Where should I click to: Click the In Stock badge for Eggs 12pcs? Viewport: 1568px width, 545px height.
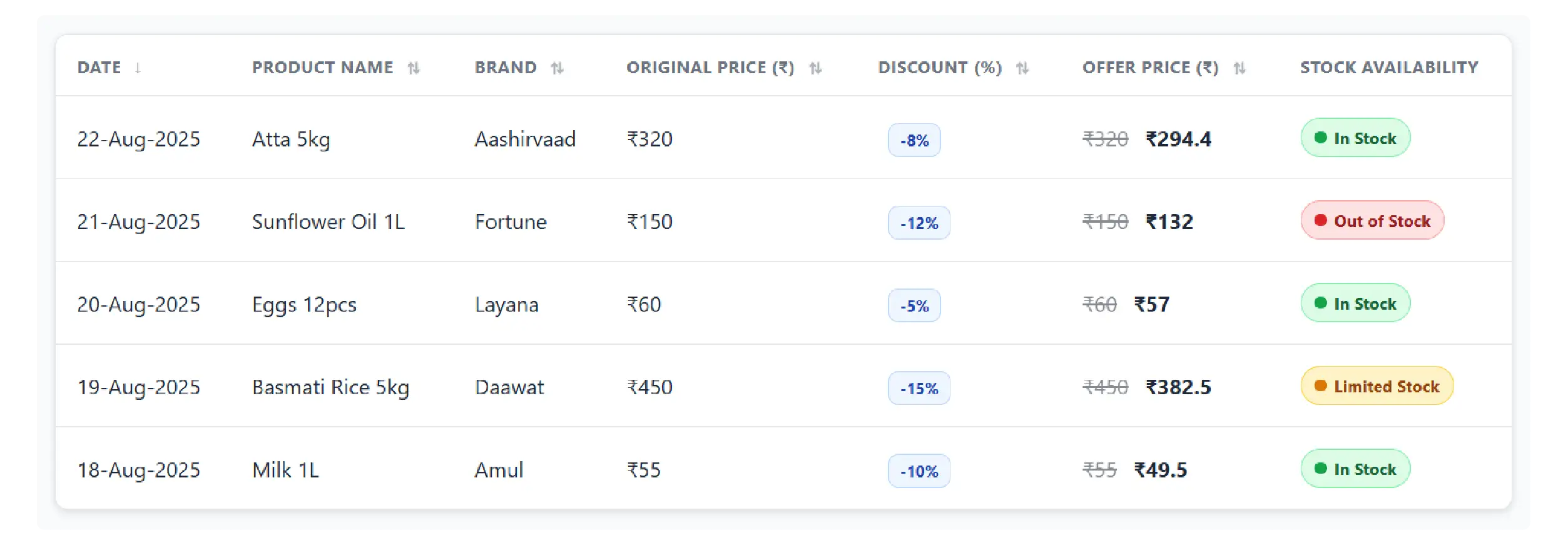pos(1355,304)
